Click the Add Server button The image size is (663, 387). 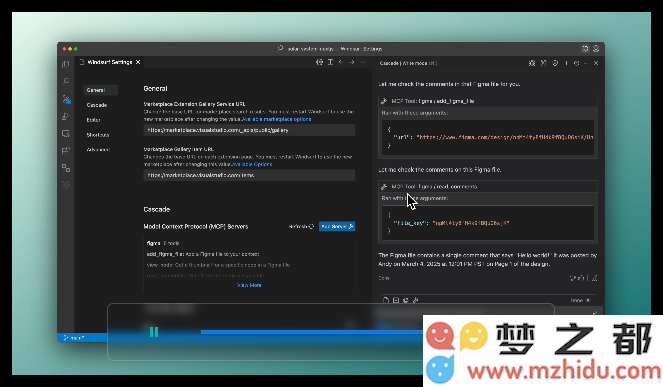(x=337, y=227)
